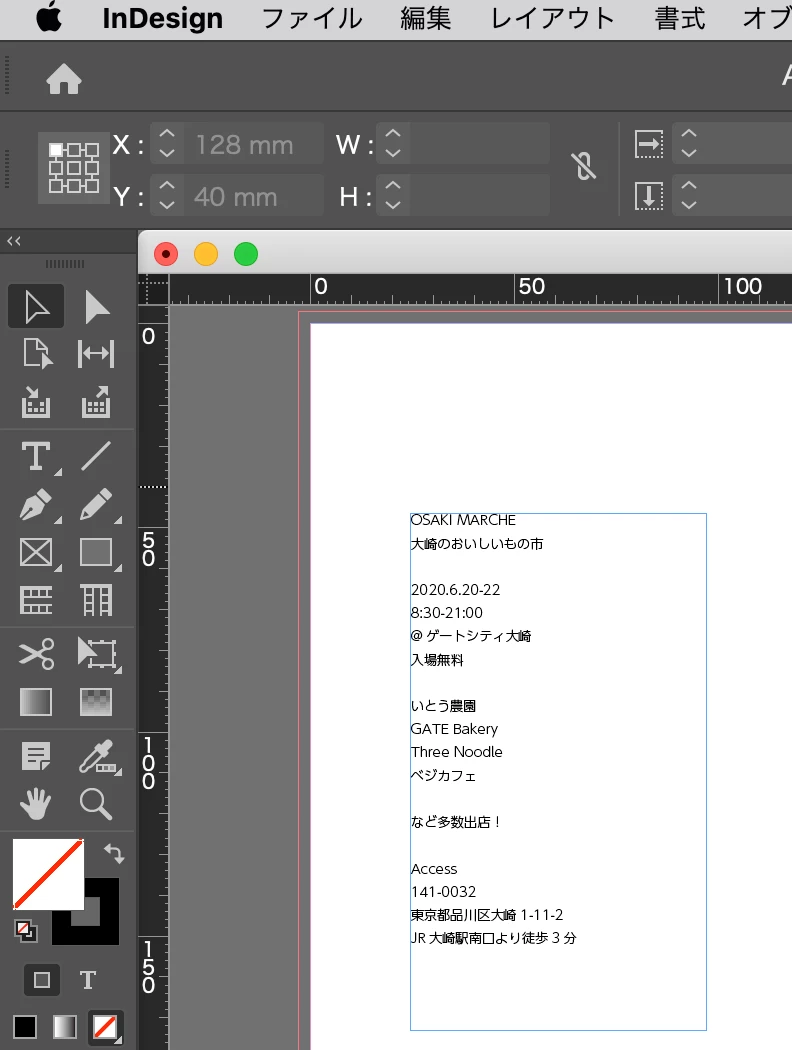The image size is (792, 1050).
Task: Click the text "Access"
Action: coord(434,869)
